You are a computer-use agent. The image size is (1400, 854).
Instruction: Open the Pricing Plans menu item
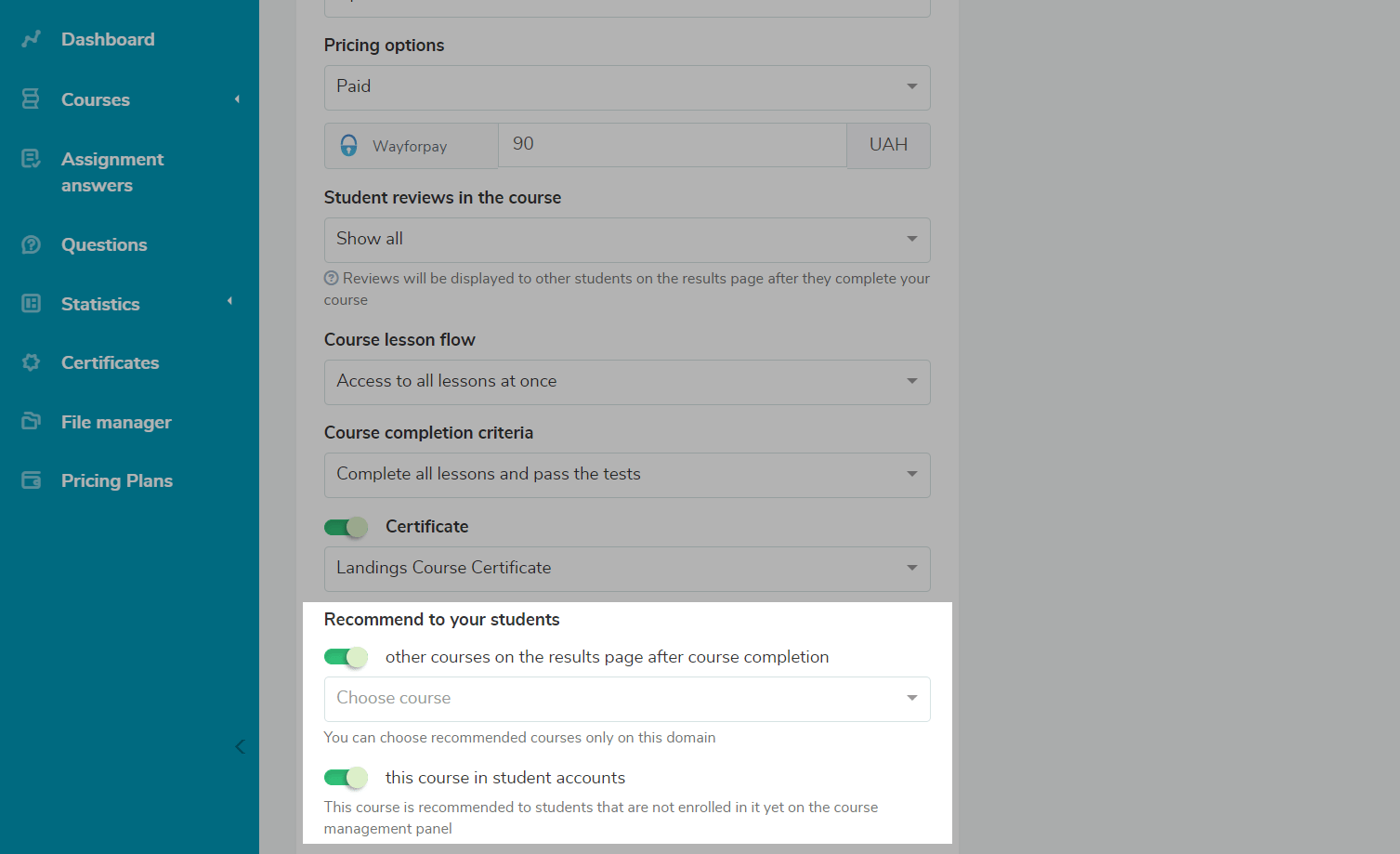click(116, 480)
